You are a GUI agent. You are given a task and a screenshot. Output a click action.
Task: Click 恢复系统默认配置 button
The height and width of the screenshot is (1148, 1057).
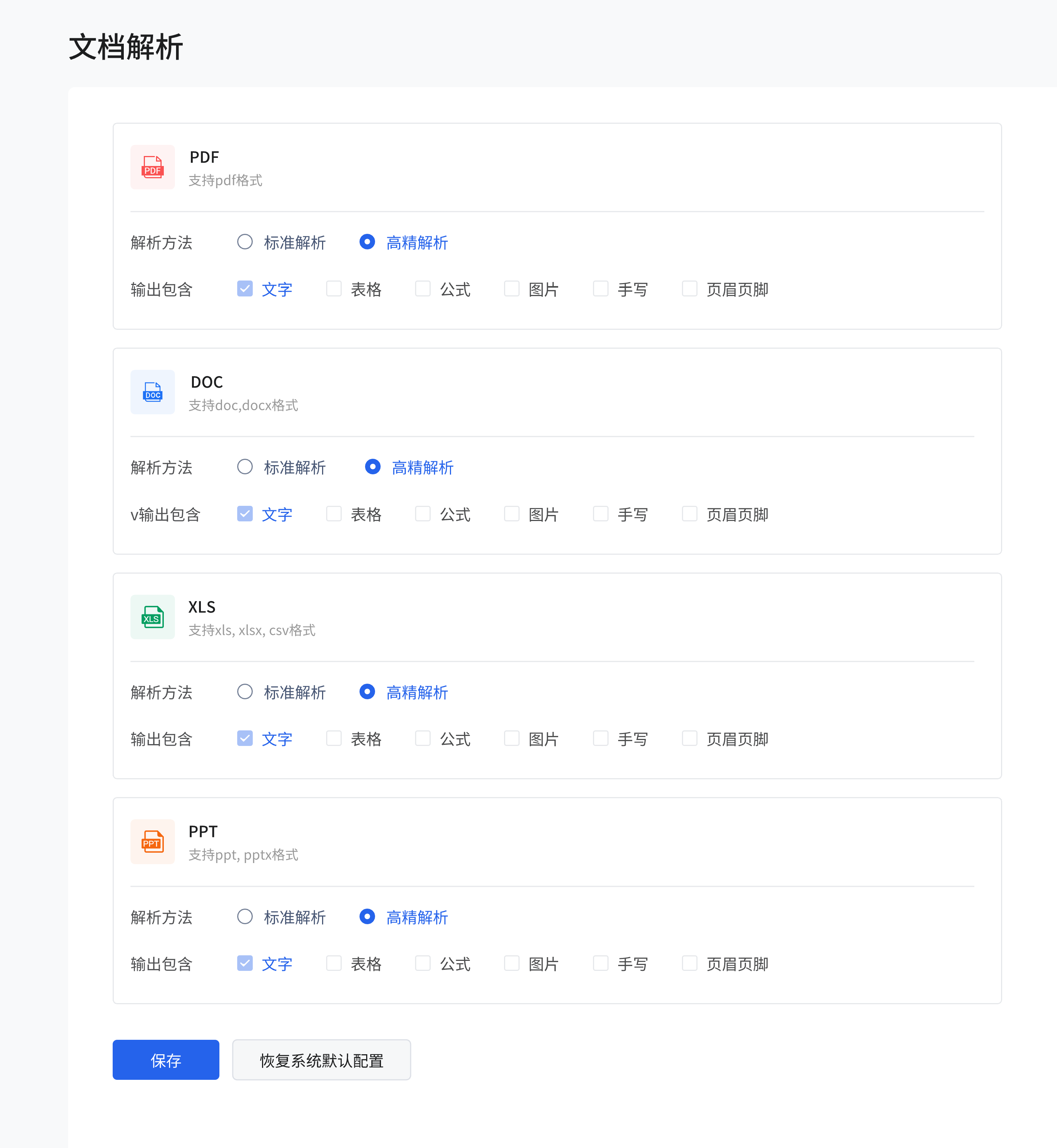tap(321, 1060)
